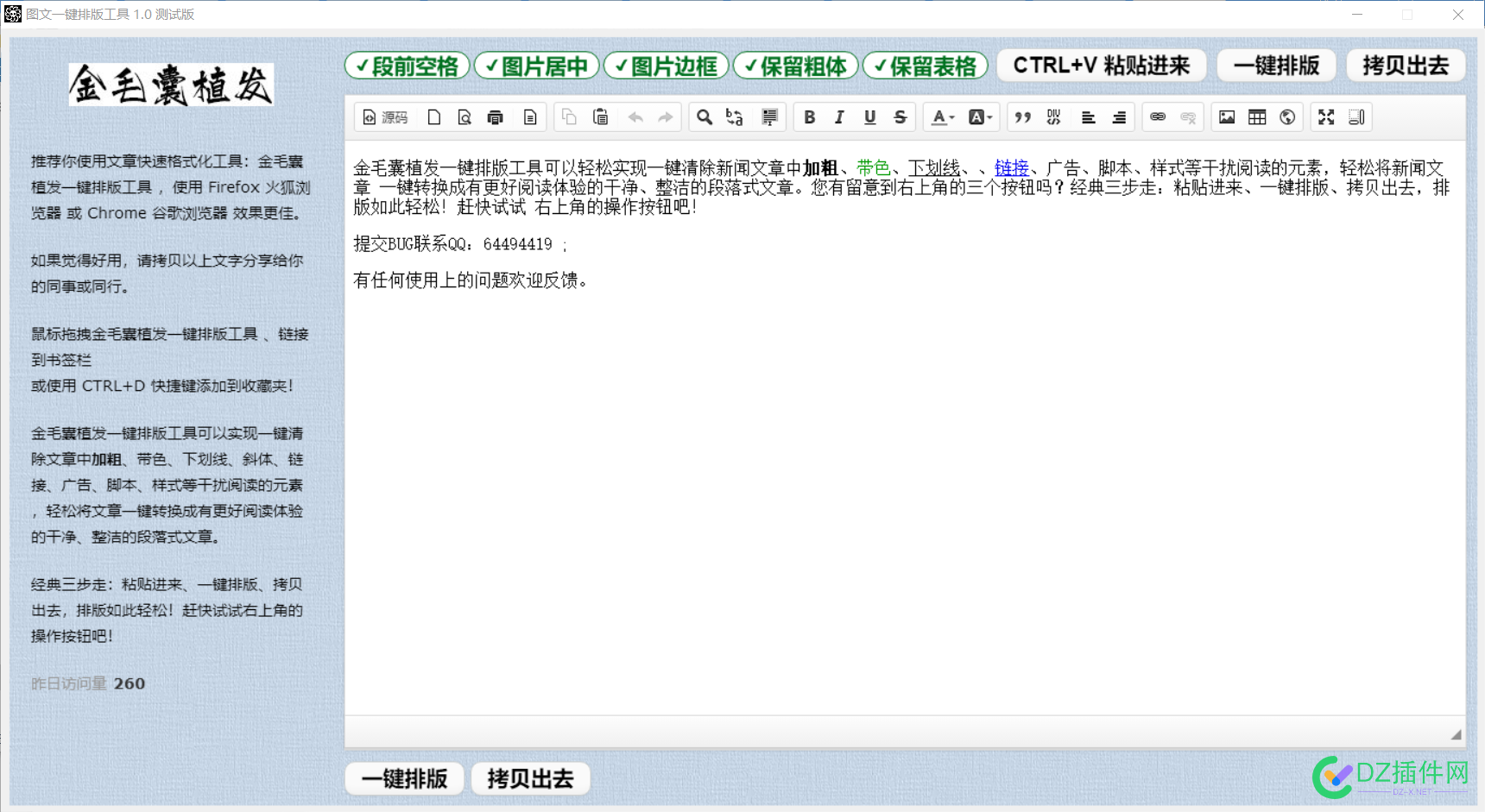
Task: Toggle the 图片边框 option
Action: tap(667, 66)
